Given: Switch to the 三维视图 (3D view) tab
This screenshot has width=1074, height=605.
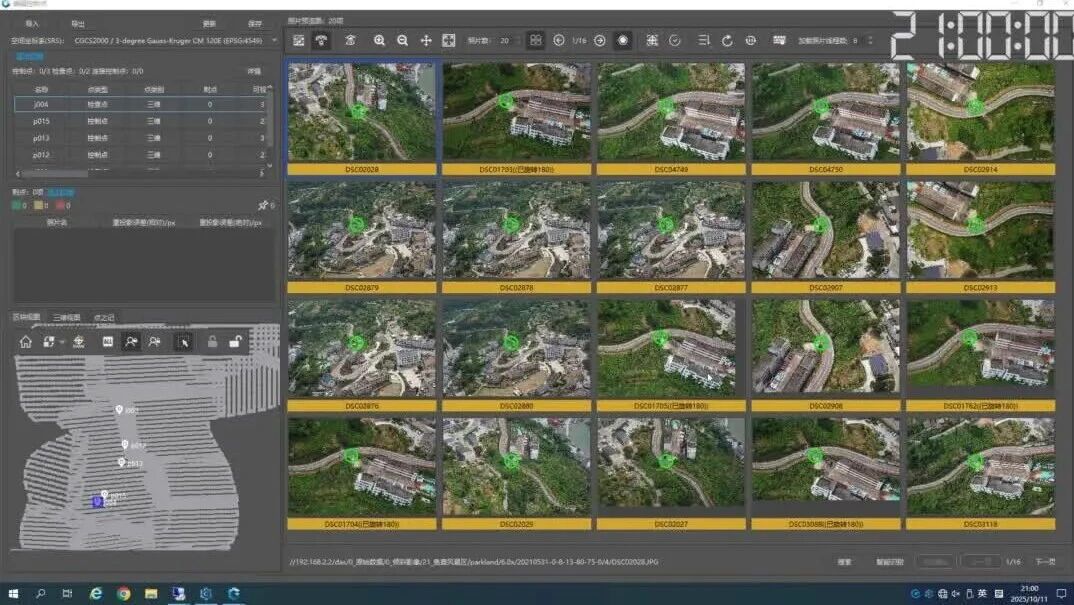Looking at the screenshot, I should [66, 317].
